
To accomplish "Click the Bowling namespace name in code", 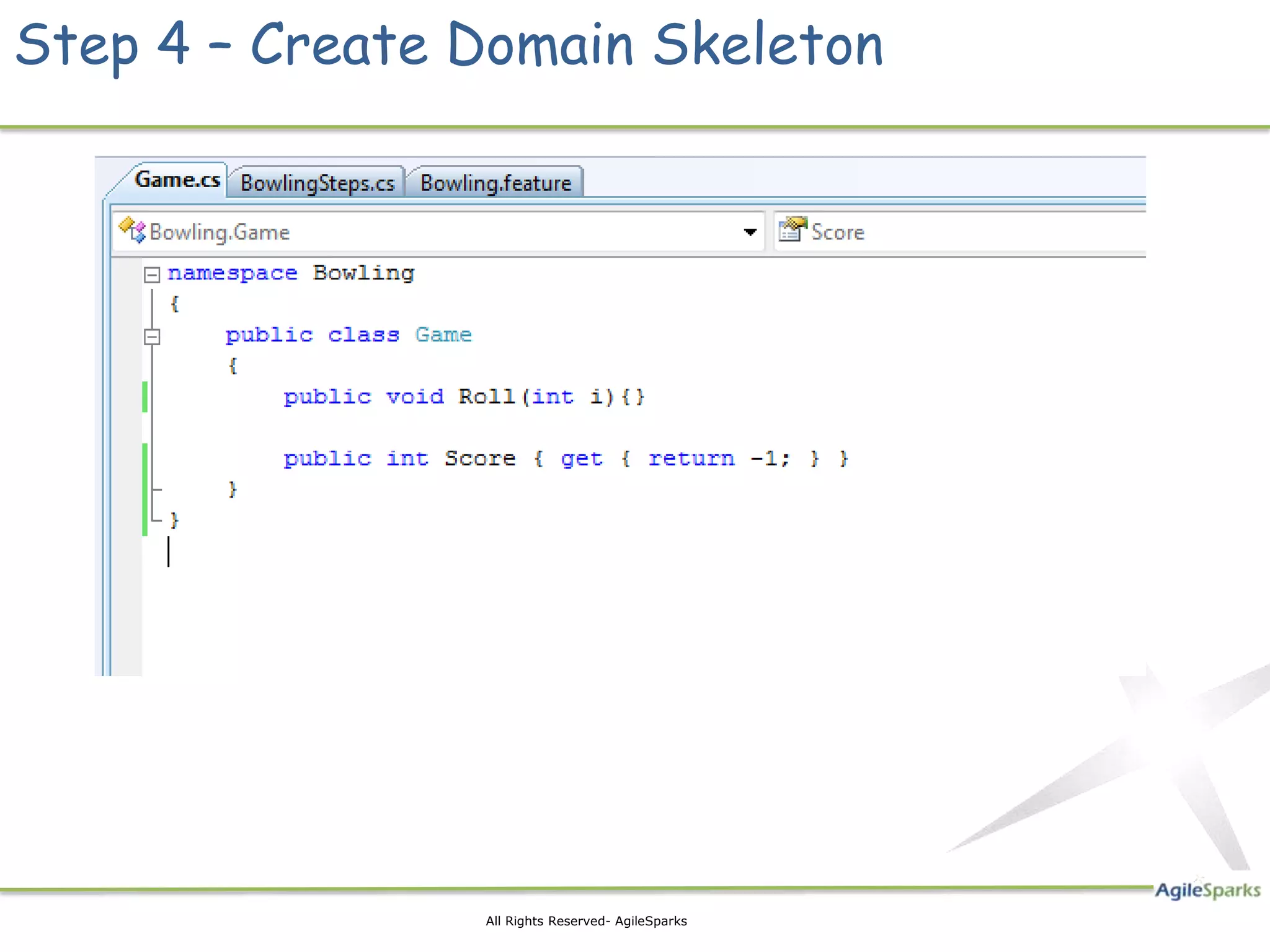I will [x=363, y=273].
